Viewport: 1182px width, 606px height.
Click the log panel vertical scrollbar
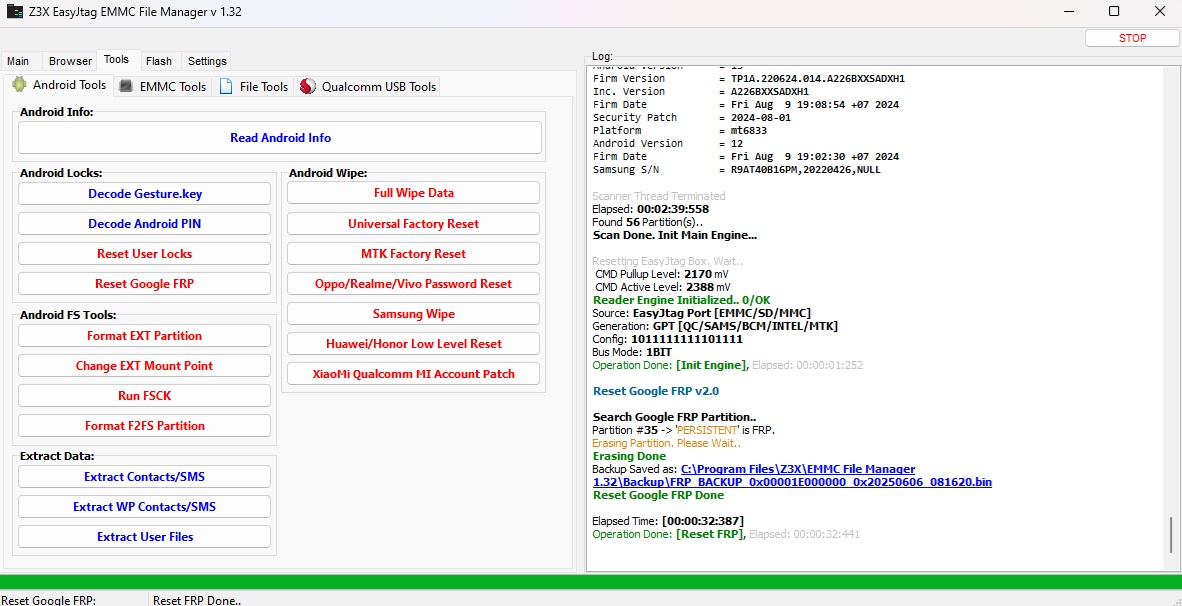click(x=1170, y=534)
